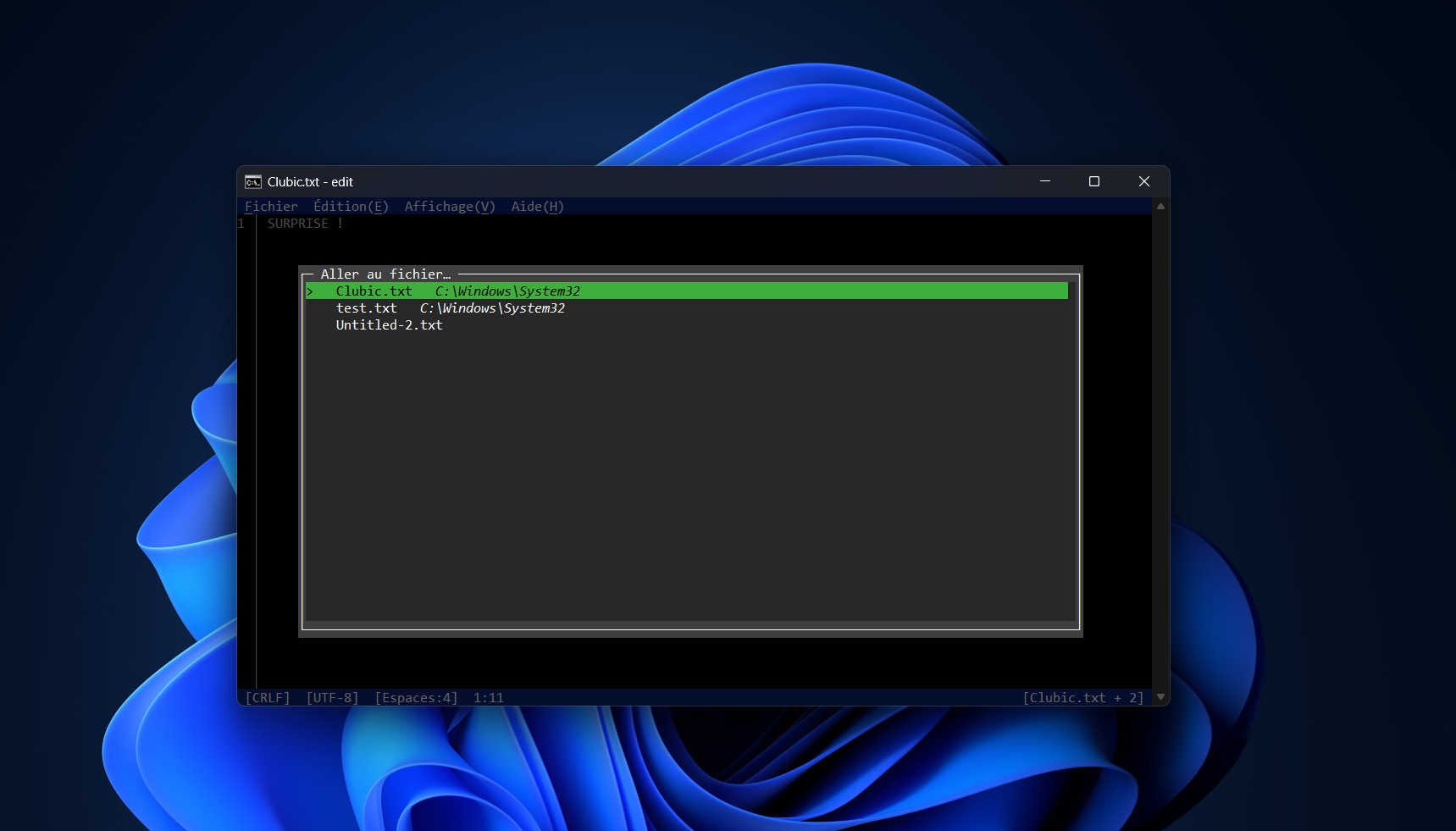
Task: Click the [Clubic.txt + 2] document indicator
Action: click(1083, 697)
